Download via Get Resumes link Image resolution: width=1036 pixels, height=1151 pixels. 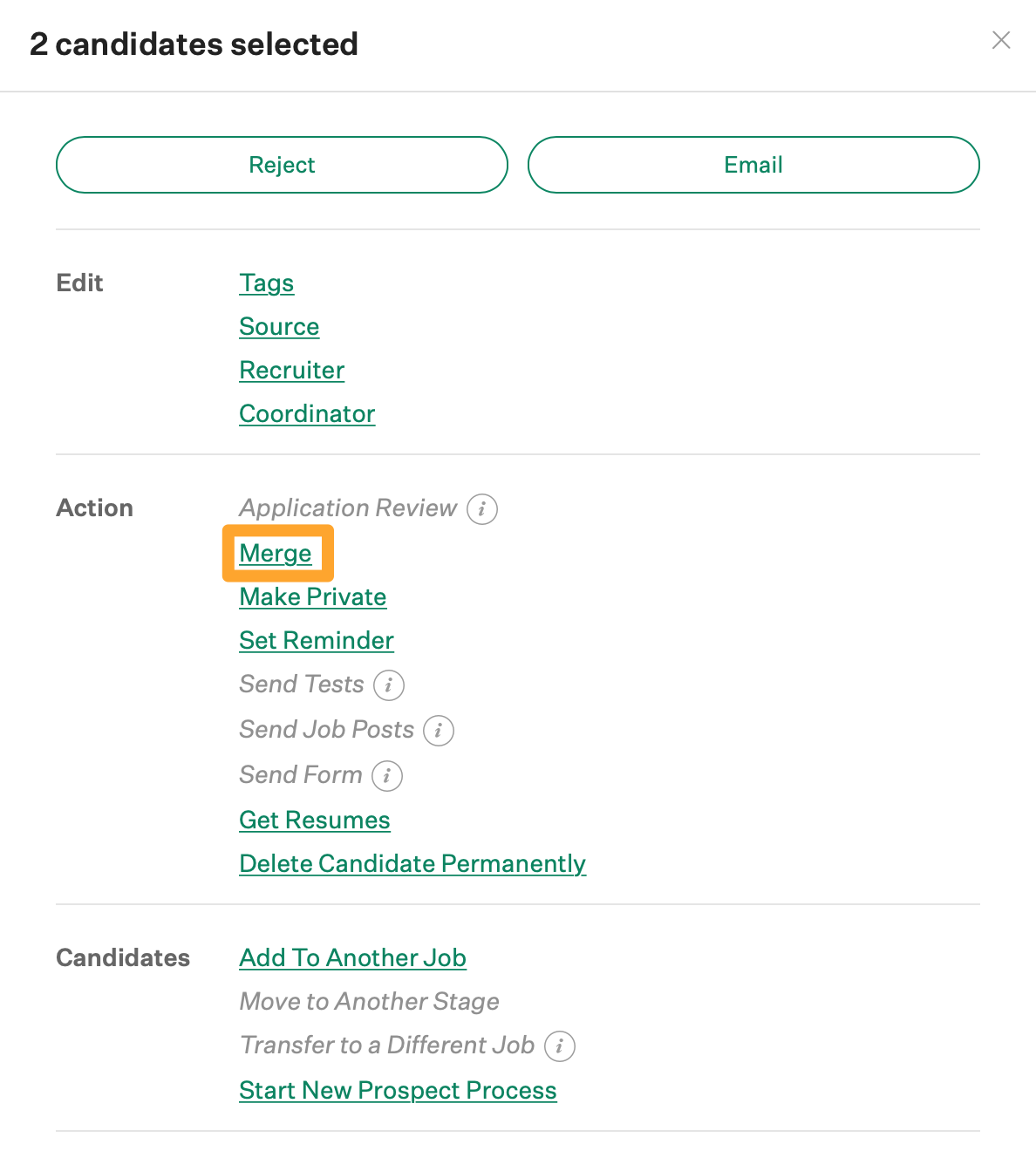click(315, 820)
